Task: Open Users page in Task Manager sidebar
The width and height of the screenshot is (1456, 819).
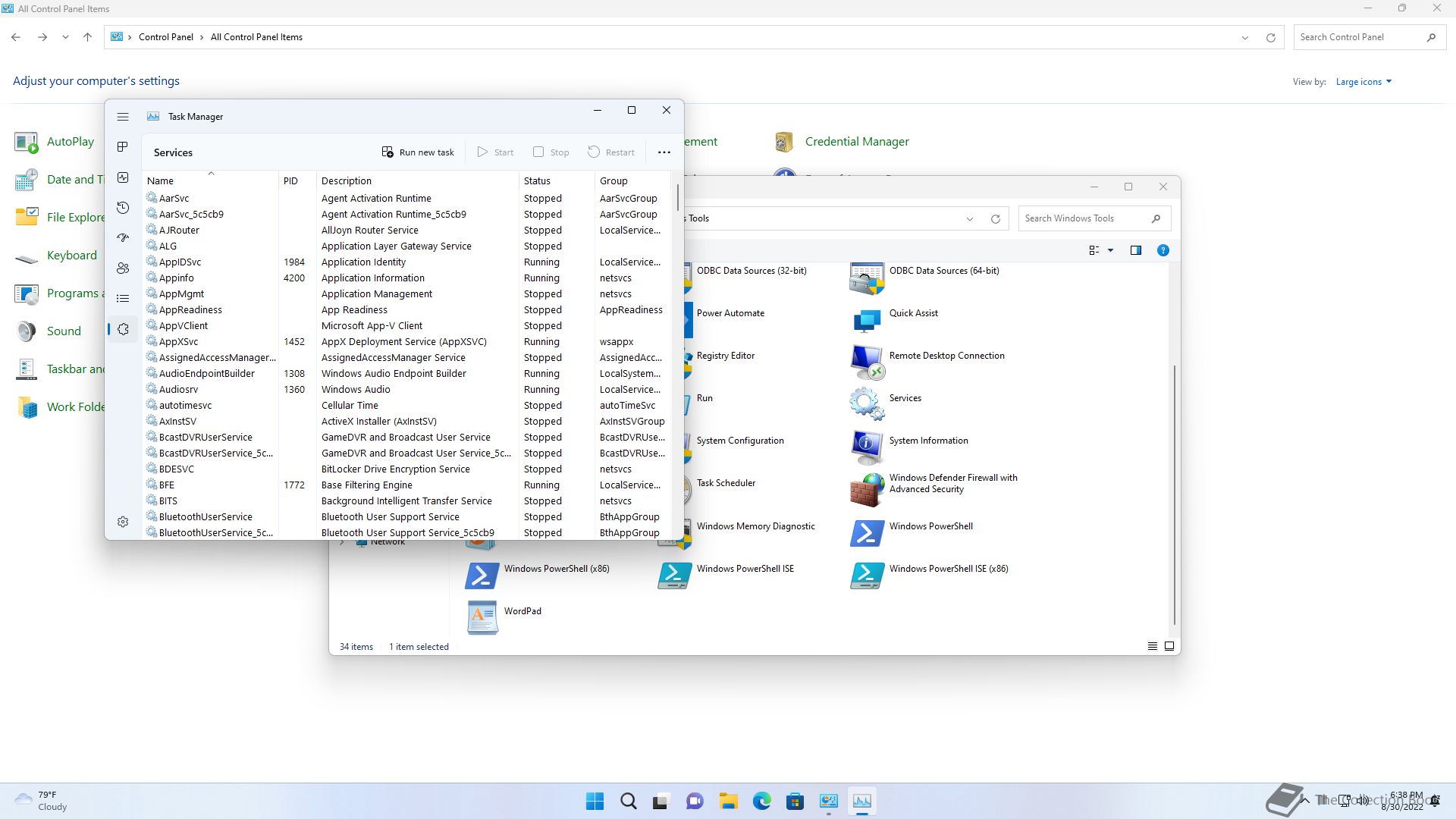Action: pyautogui.click(x=123, y=268)
